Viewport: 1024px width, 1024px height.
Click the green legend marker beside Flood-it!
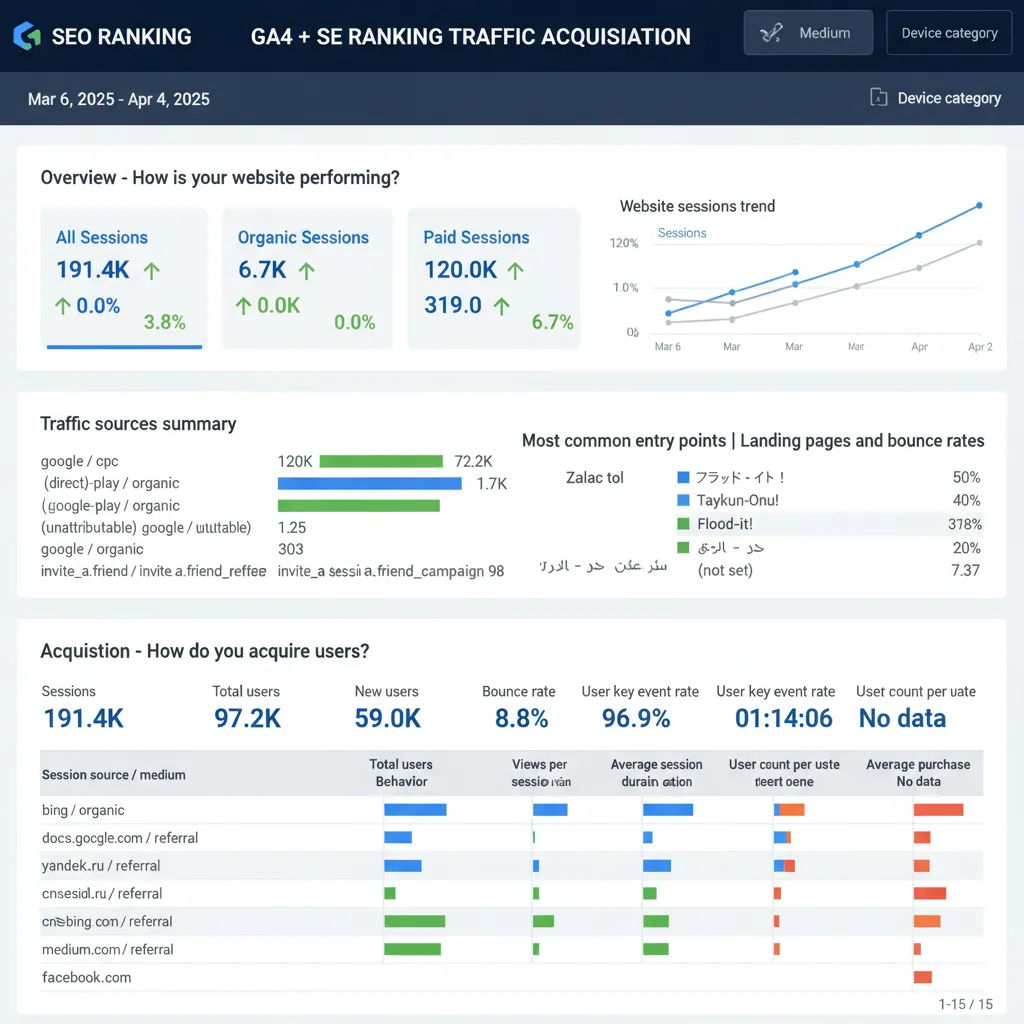point(685,523)
